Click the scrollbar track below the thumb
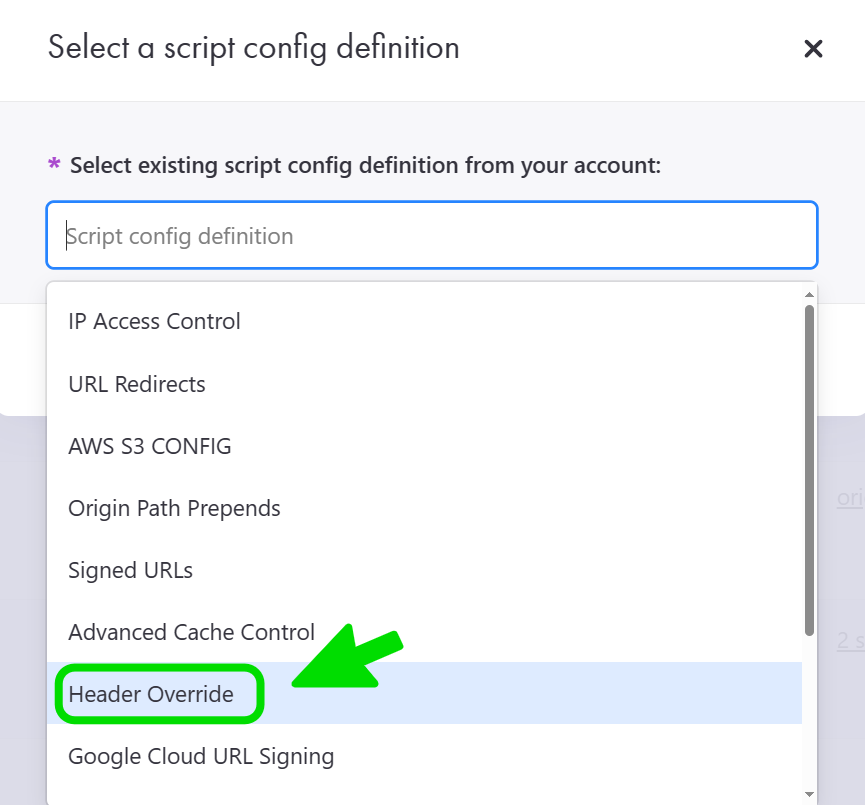This screenshot has width=865, height=805. pyautogui.click(x=809, y=710)
